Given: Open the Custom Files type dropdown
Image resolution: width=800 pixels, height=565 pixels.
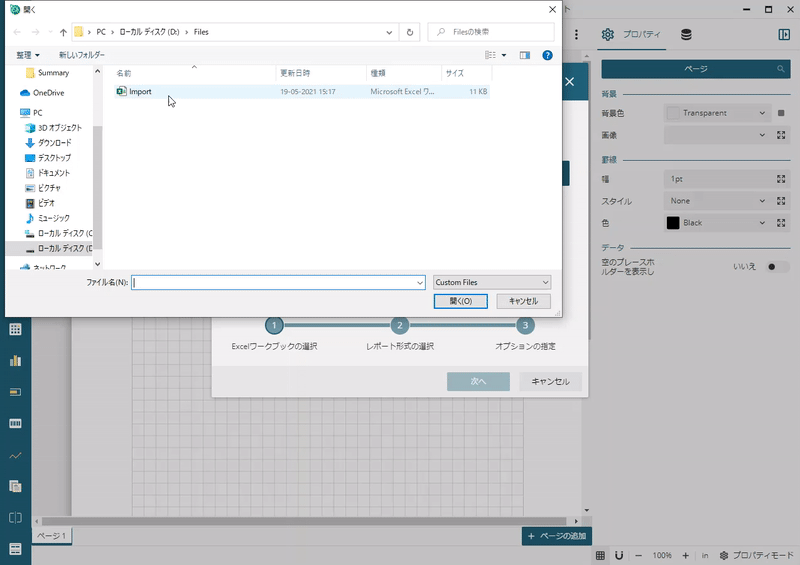Looking at the screenshot, I should tap(492, 283).
